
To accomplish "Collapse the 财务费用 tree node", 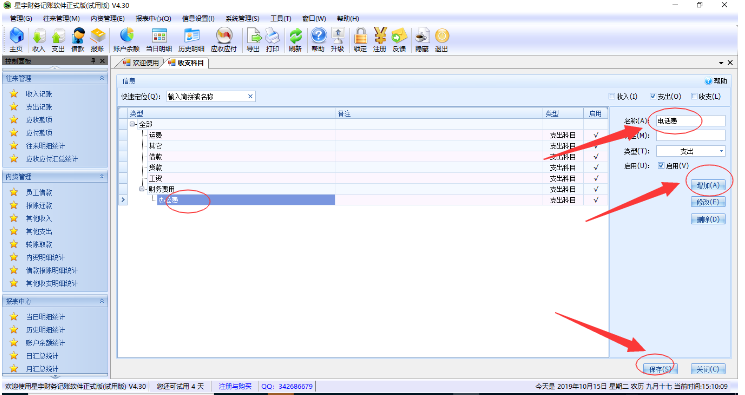I will click(142, 189).
